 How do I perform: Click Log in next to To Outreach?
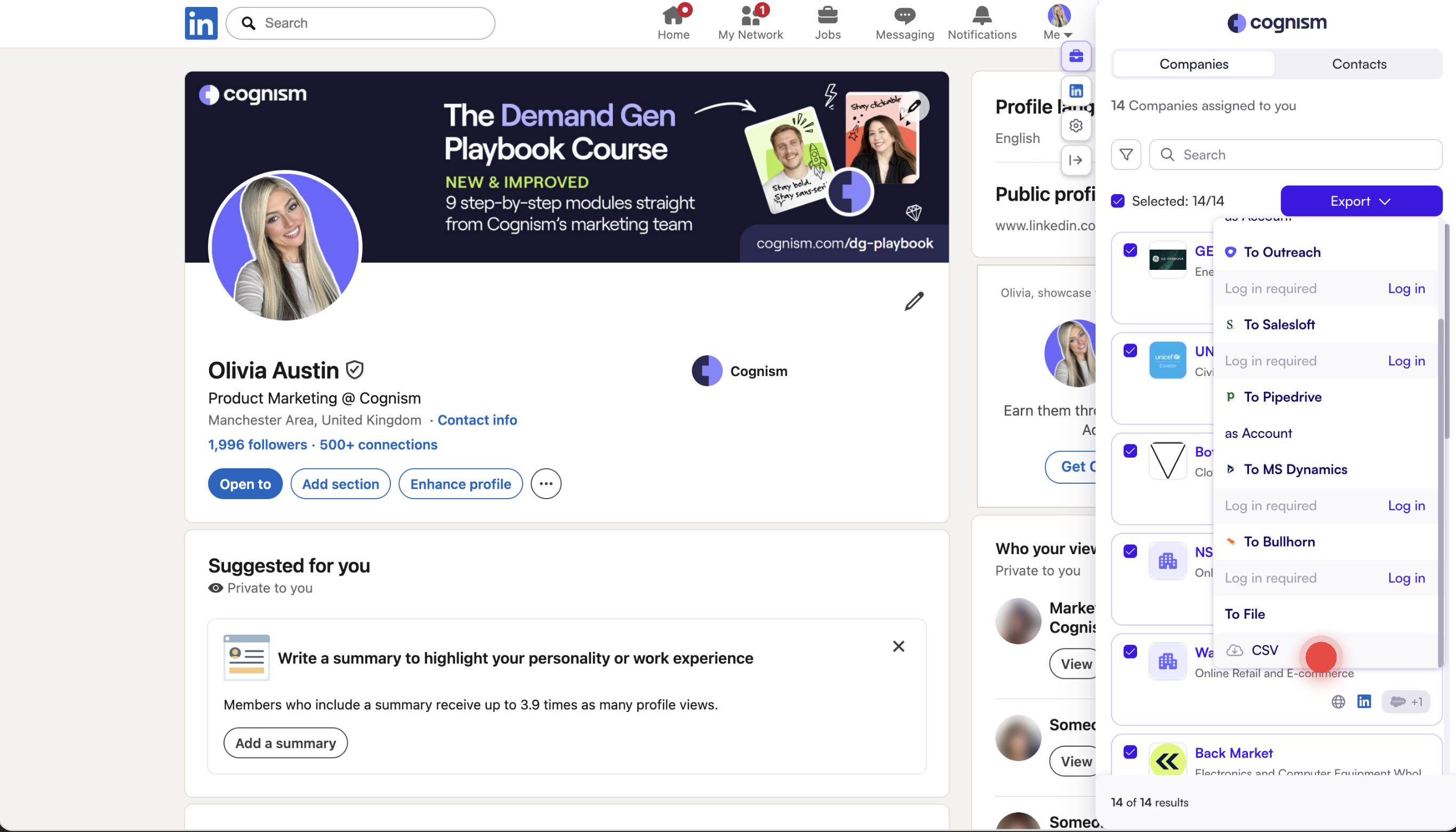(x=1406, y=289)
